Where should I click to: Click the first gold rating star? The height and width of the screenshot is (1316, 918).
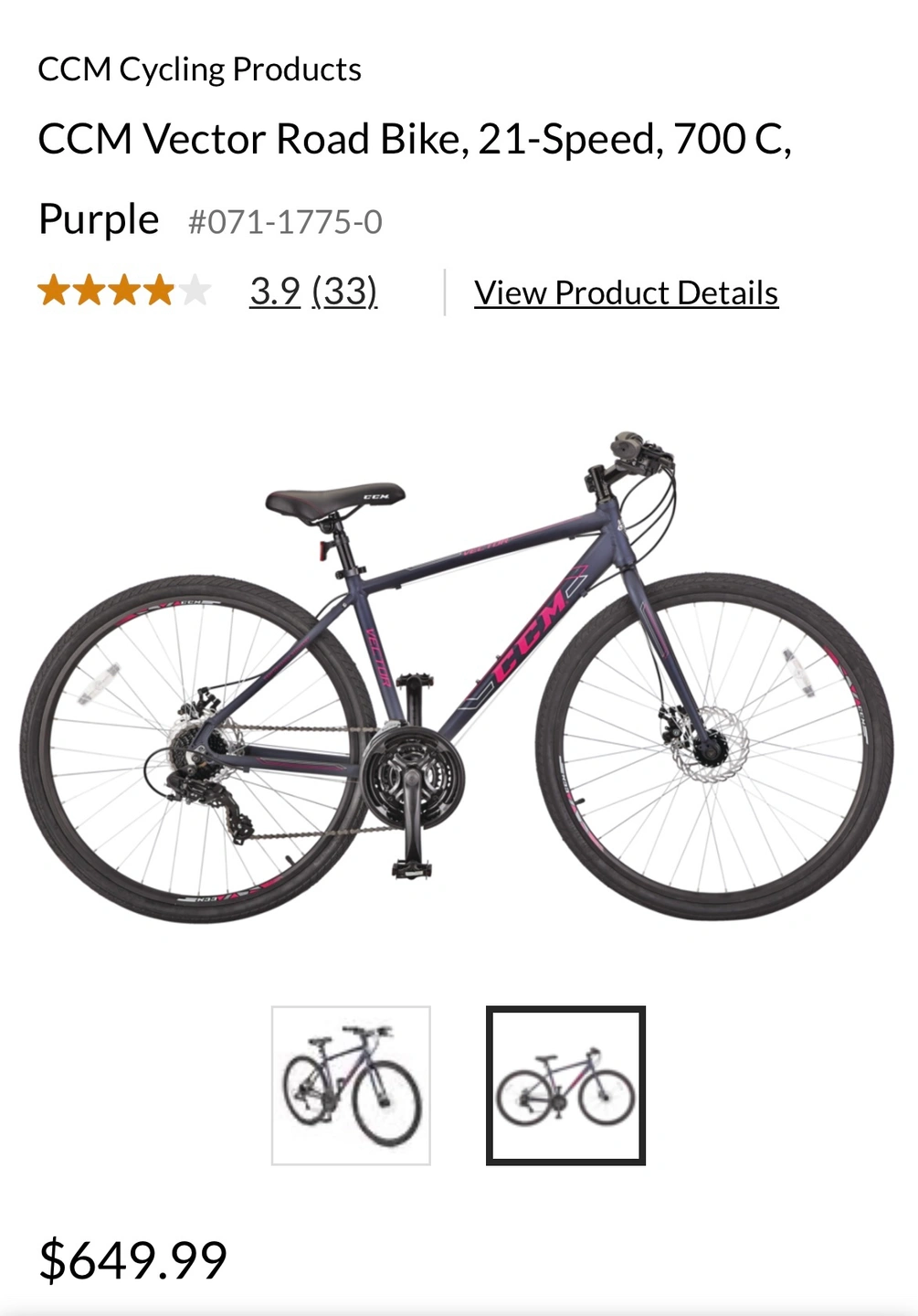(x=54, y=291)
